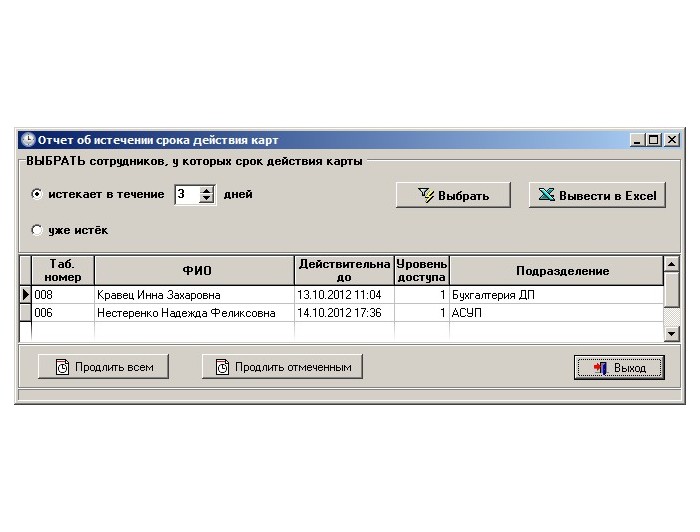Click tab number cell '008'

(63, 295)
